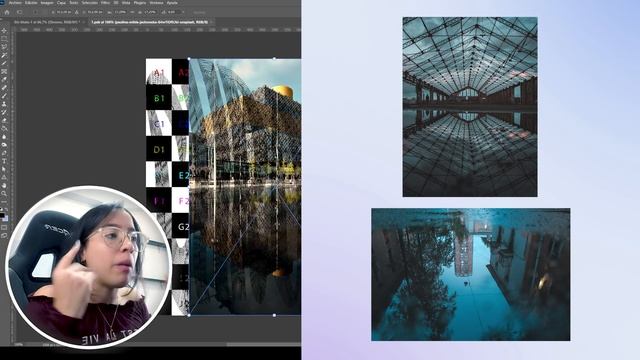The image size is (640, 360).
Task: Select the Horizontal Type tool
Action: click(x=4, y=161)
